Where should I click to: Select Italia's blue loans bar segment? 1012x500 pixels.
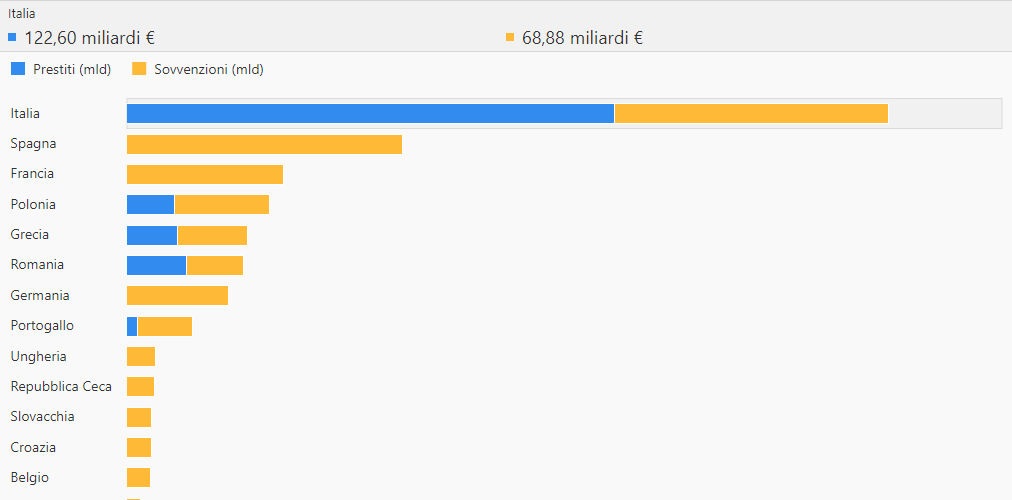pyautogui.click(x=370, y=114)
